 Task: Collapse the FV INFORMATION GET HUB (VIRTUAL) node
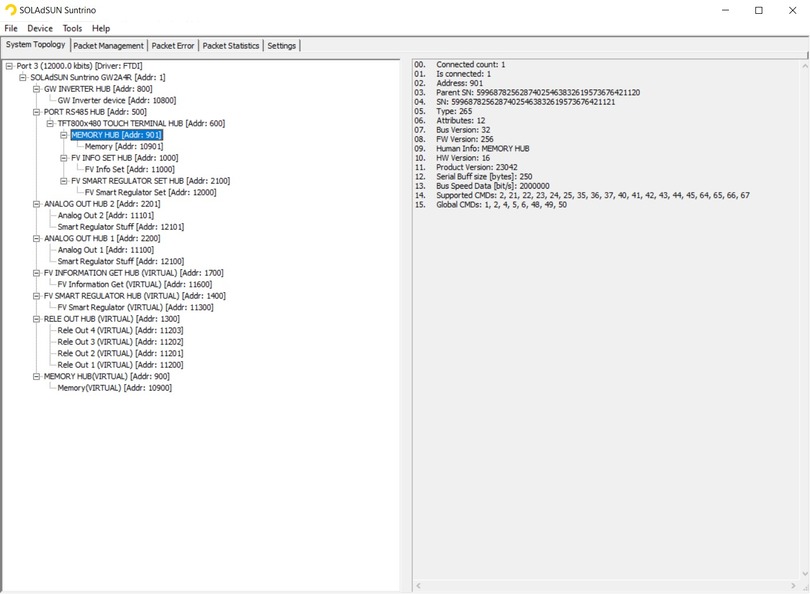tap(36, 273)
